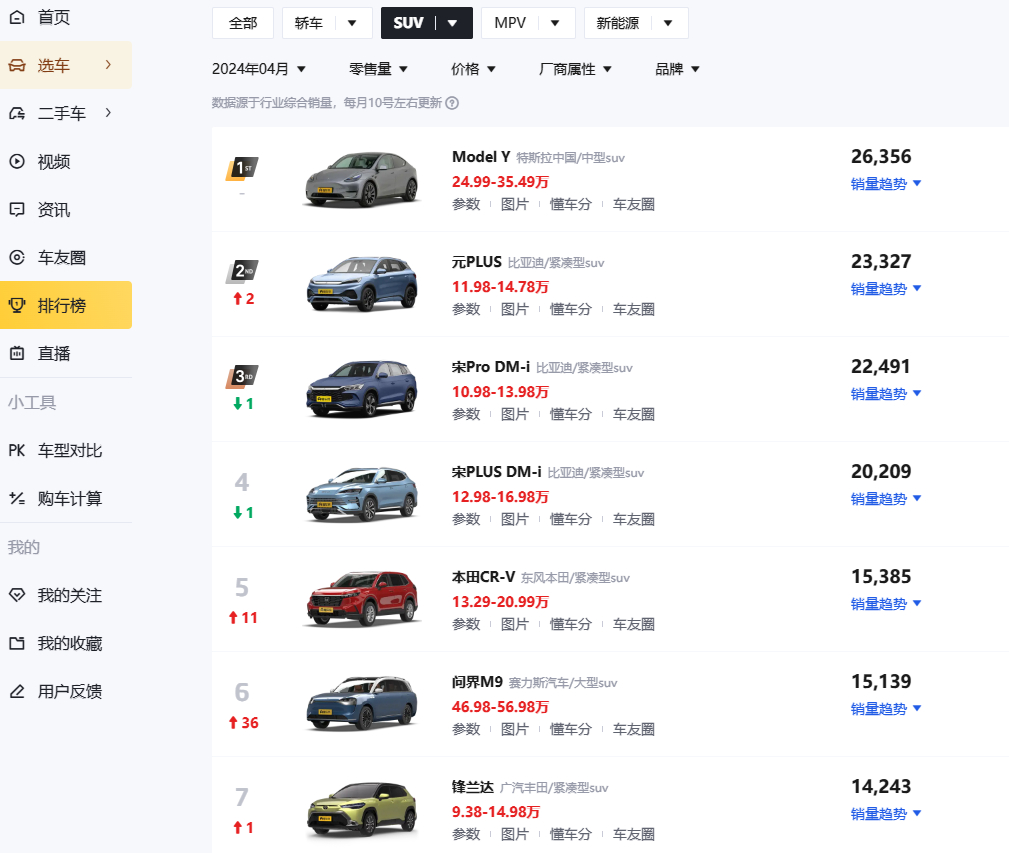
Task: Click the Model Y car thumbnail
Action: (x=362, y=179)
